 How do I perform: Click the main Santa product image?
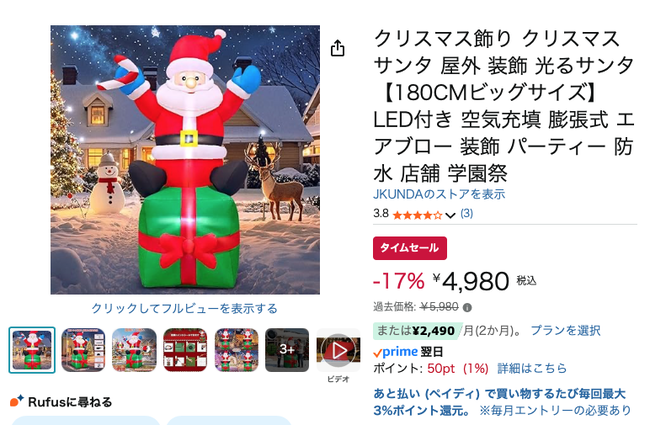pos(185,160)
